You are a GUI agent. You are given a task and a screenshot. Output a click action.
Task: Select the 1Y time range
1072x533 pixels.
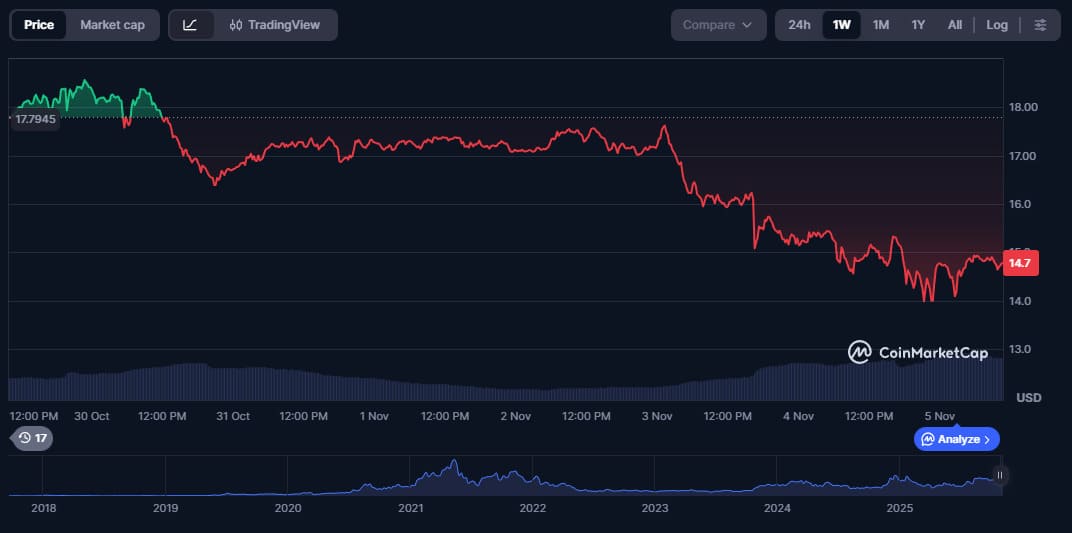[x=918, y=25]
